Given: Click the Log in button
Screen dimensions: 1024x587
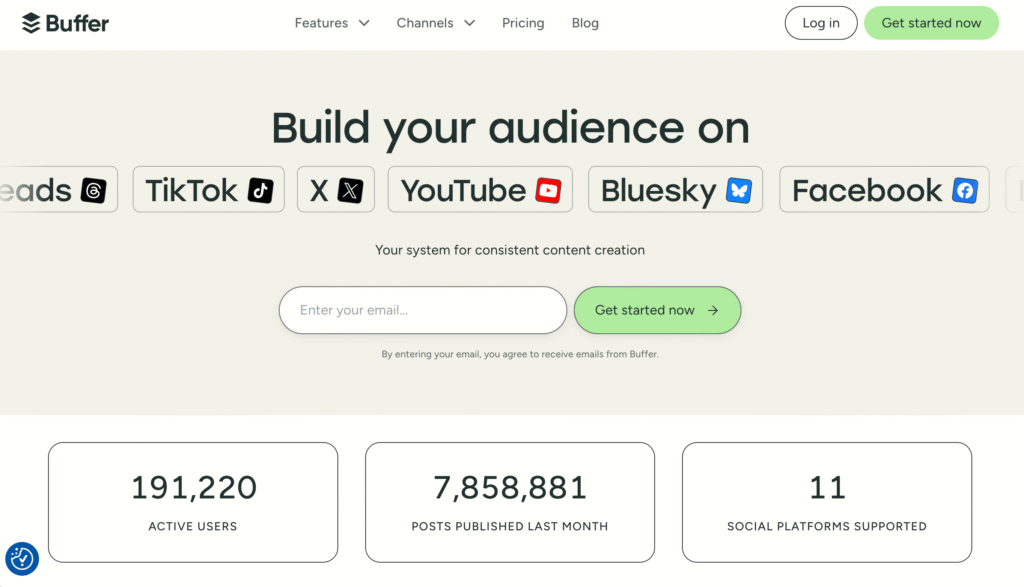Looking at the screenshot, I should 820,23.
